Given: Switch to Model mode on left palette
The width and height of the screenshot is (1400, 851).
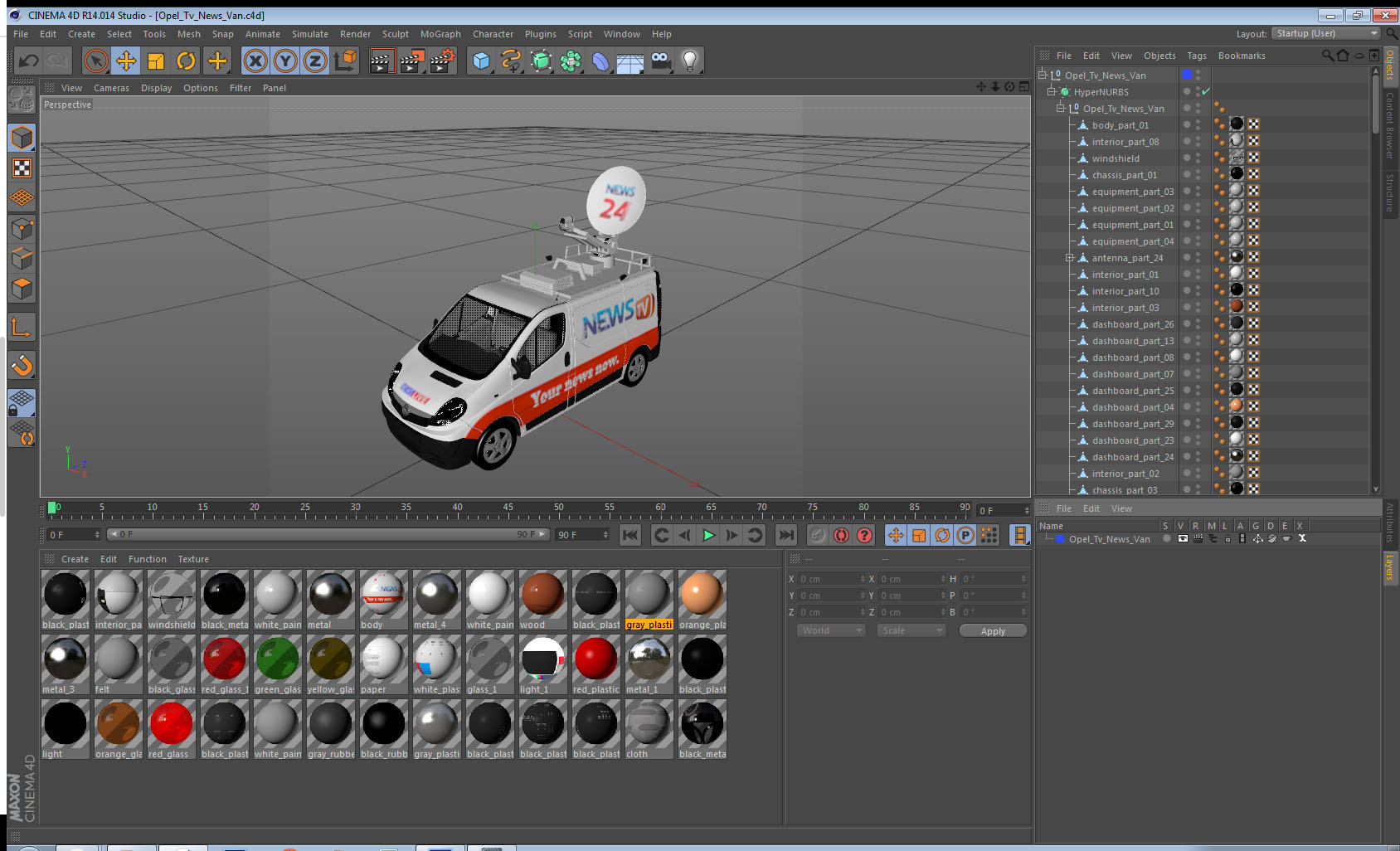Looking at the screenshot, I should pyautogui.click(x=22, y=138).
